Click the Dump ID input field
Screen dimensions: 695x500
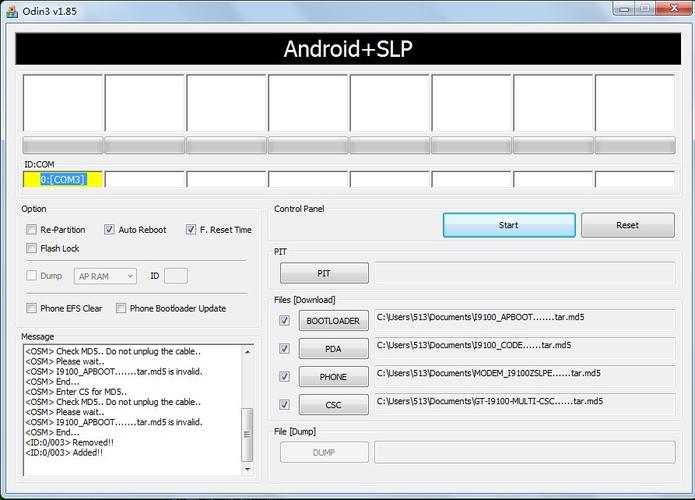point(176,276)
